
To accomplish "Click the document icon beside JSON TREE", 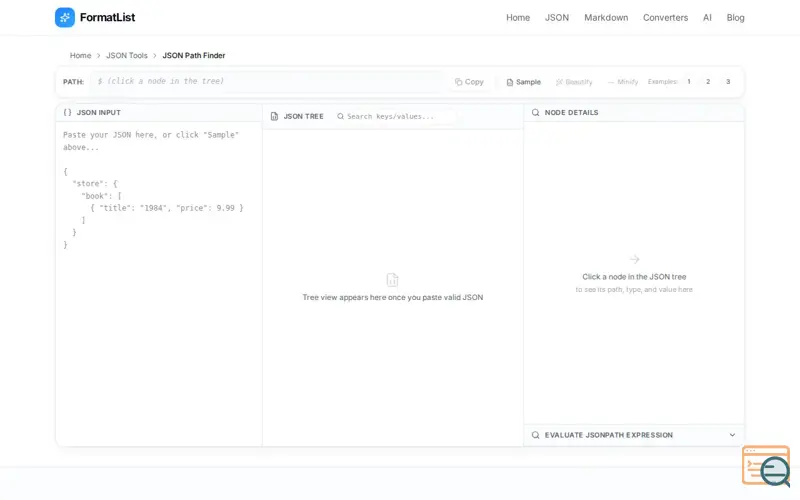I will [274, 116].
